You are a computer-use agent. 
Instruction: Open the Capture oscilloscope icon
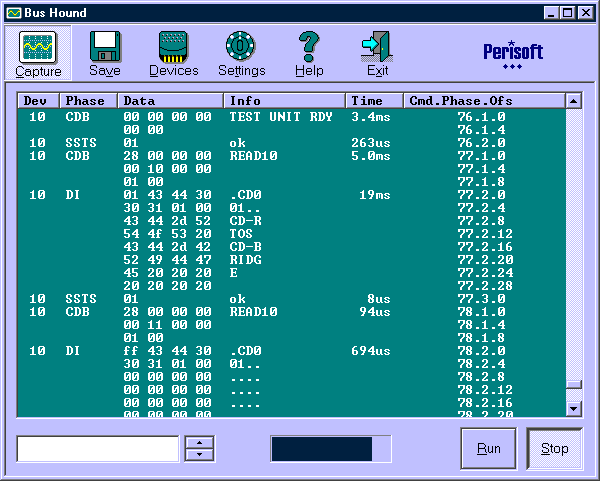point(38,47)
